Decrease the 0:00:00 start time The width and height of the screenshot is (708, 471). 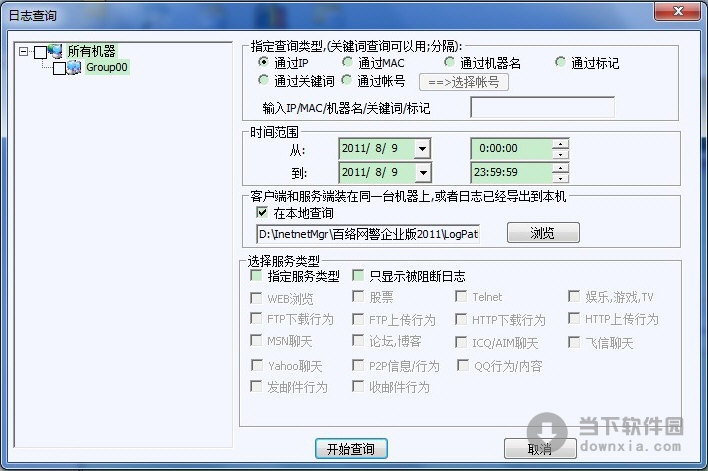tap(560, 154)
